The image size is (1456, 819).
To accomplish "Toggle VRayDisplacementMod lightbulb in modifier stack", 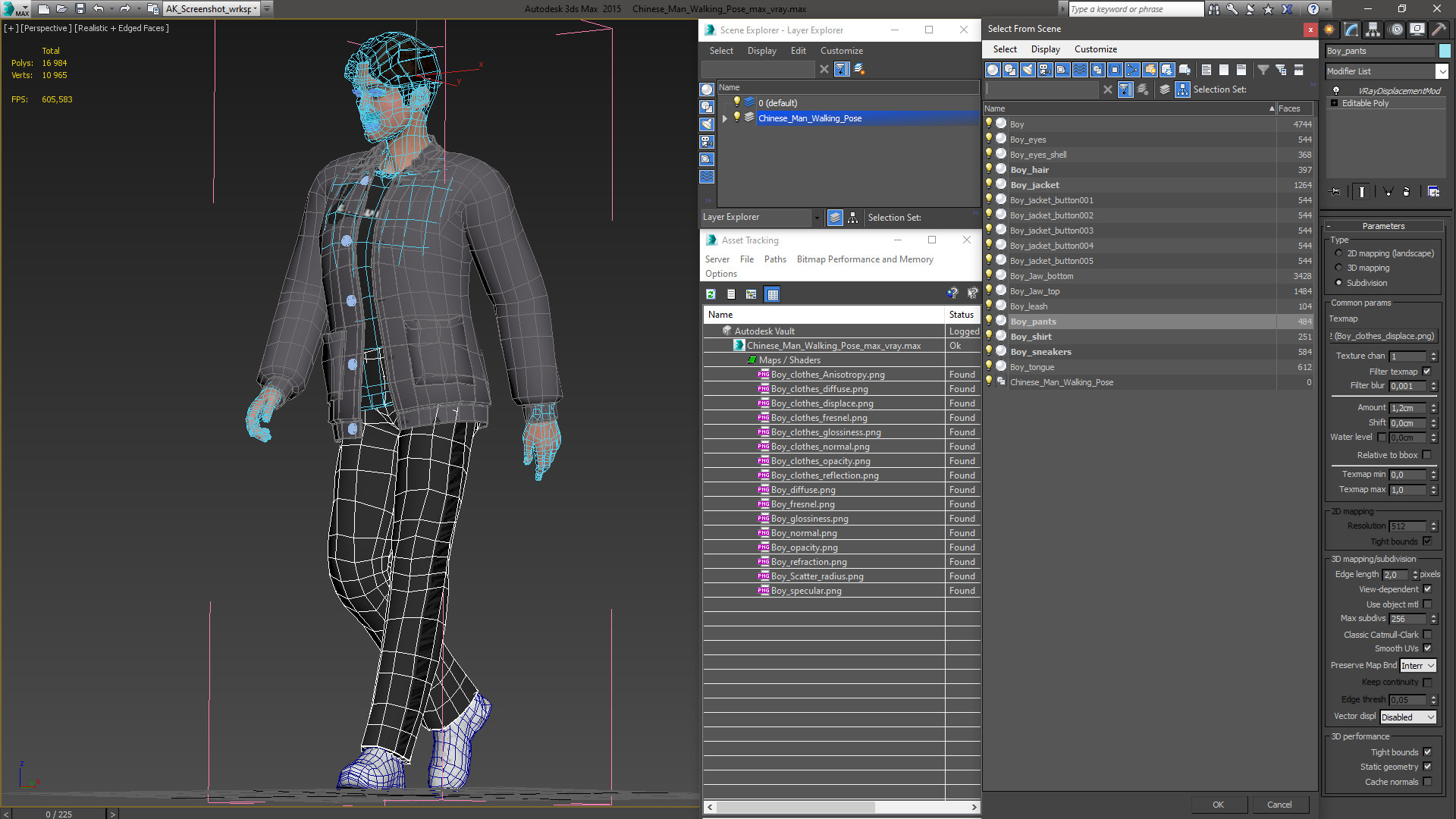I will click(1336, 91).
